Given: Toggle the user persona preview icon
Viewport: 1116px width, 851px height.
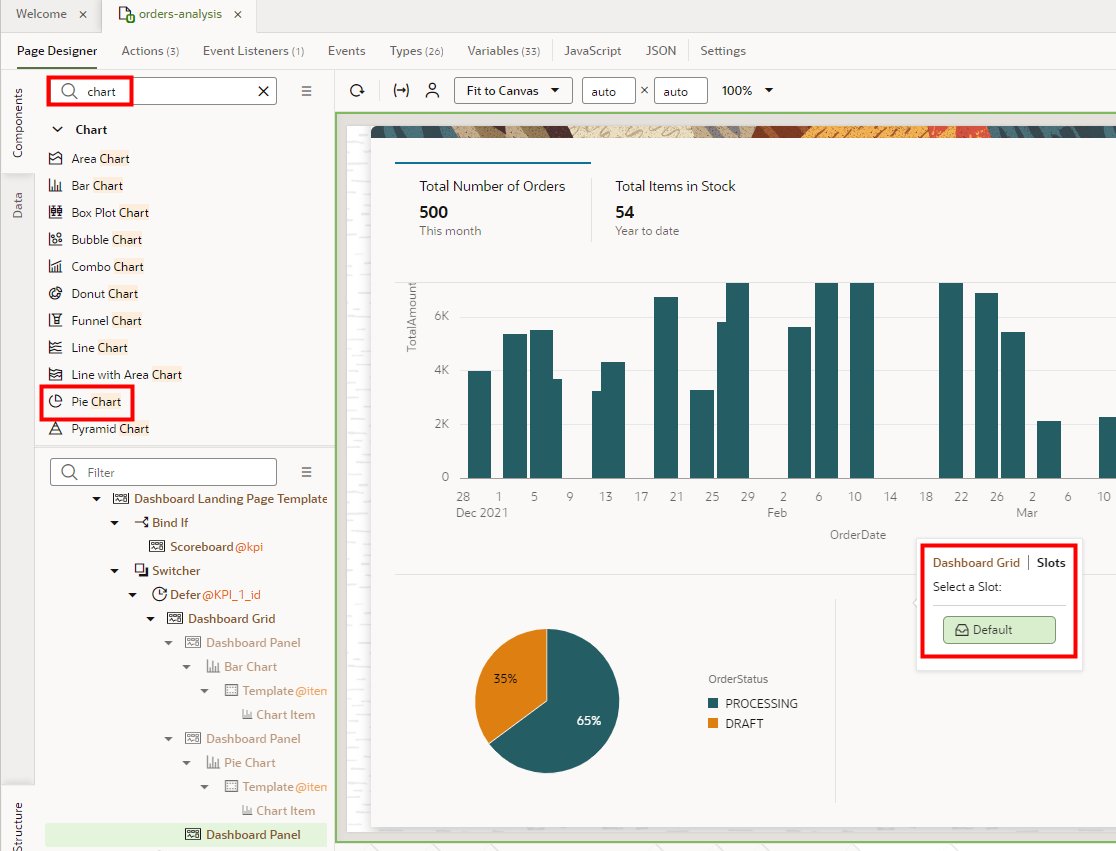Looking at the screenshot, I should point(432,90).
